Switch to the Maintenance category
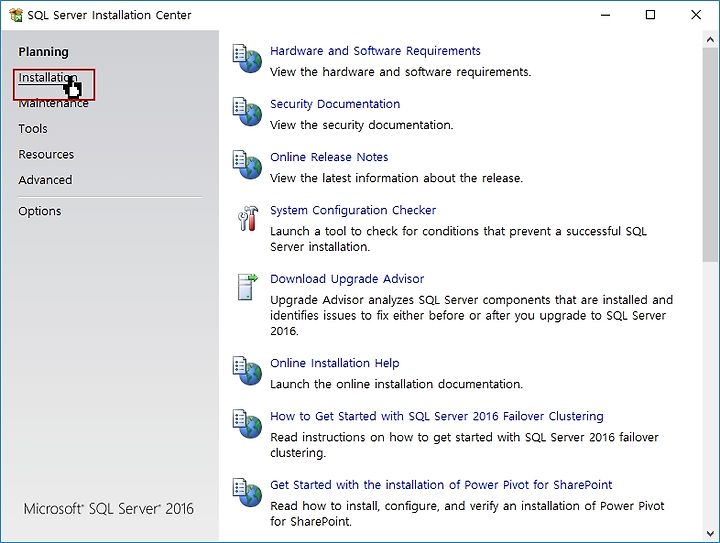The width and height of the screenshot is (720, 543). [x=53, y=103]
